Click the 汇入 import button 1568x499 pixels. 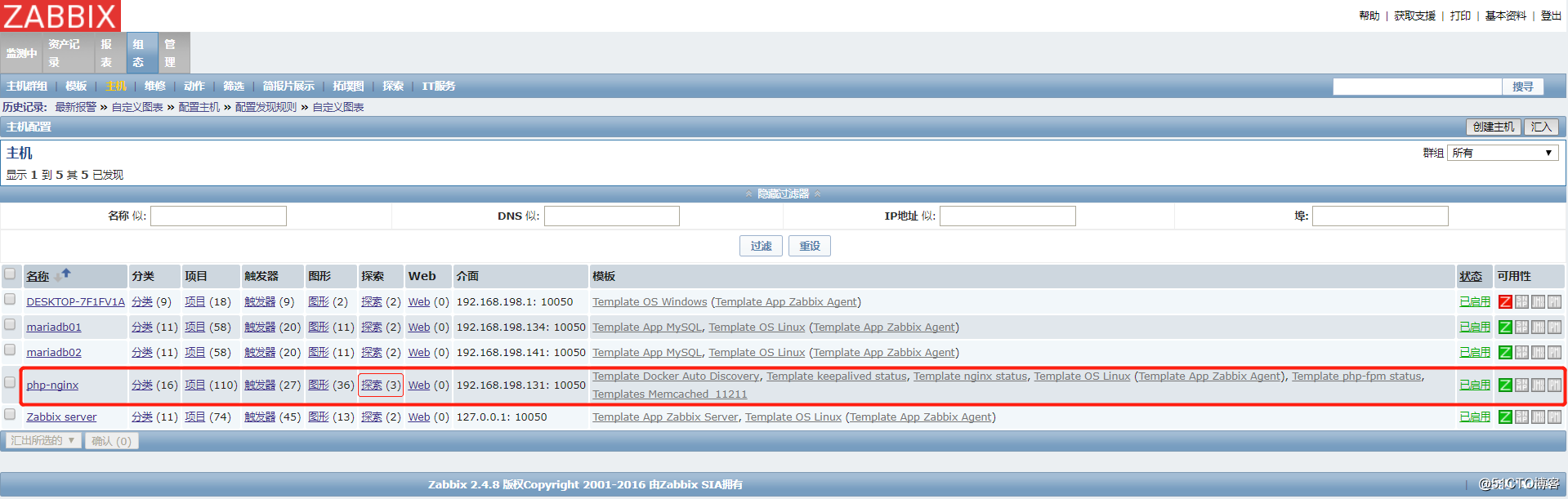[1541, 127]
